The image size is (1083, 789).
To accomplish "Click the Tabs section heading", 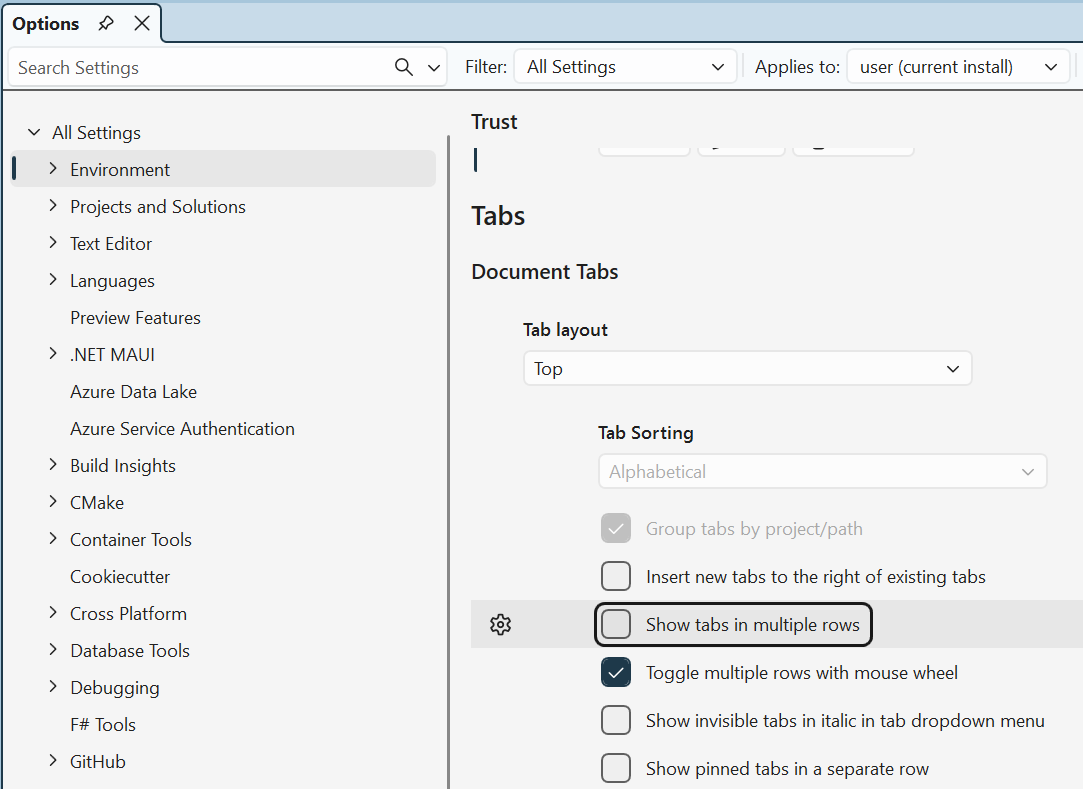I will [498, 216].
